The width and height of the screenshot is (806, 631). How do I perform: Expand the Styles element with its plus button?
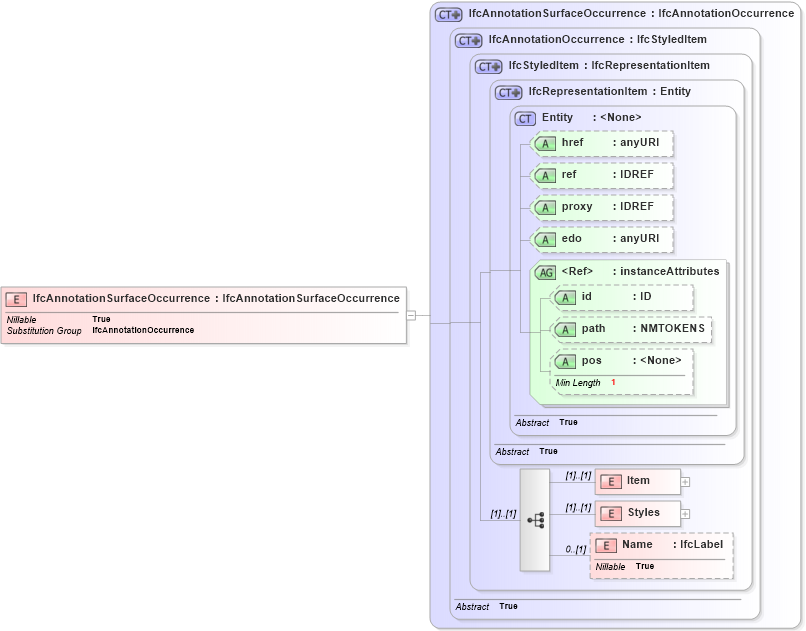point(686,513)
